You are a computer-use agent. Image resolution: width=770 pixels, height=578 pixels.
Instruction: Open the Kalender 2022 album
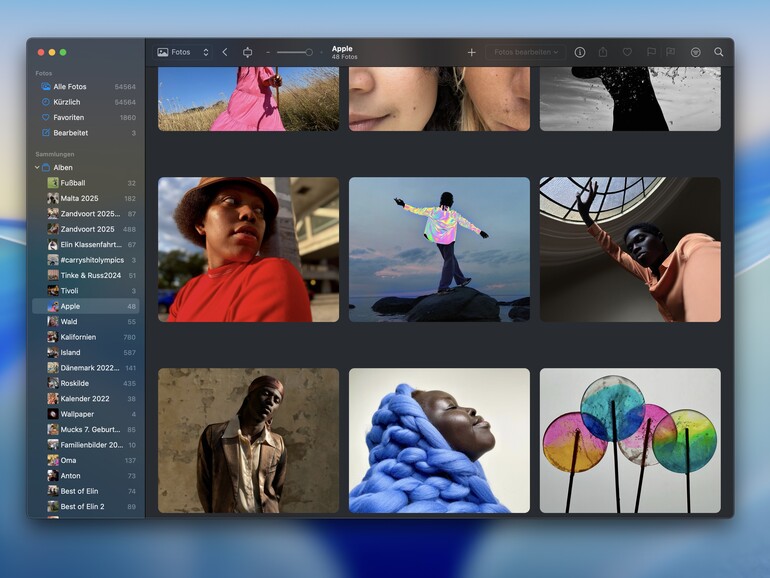86,399
